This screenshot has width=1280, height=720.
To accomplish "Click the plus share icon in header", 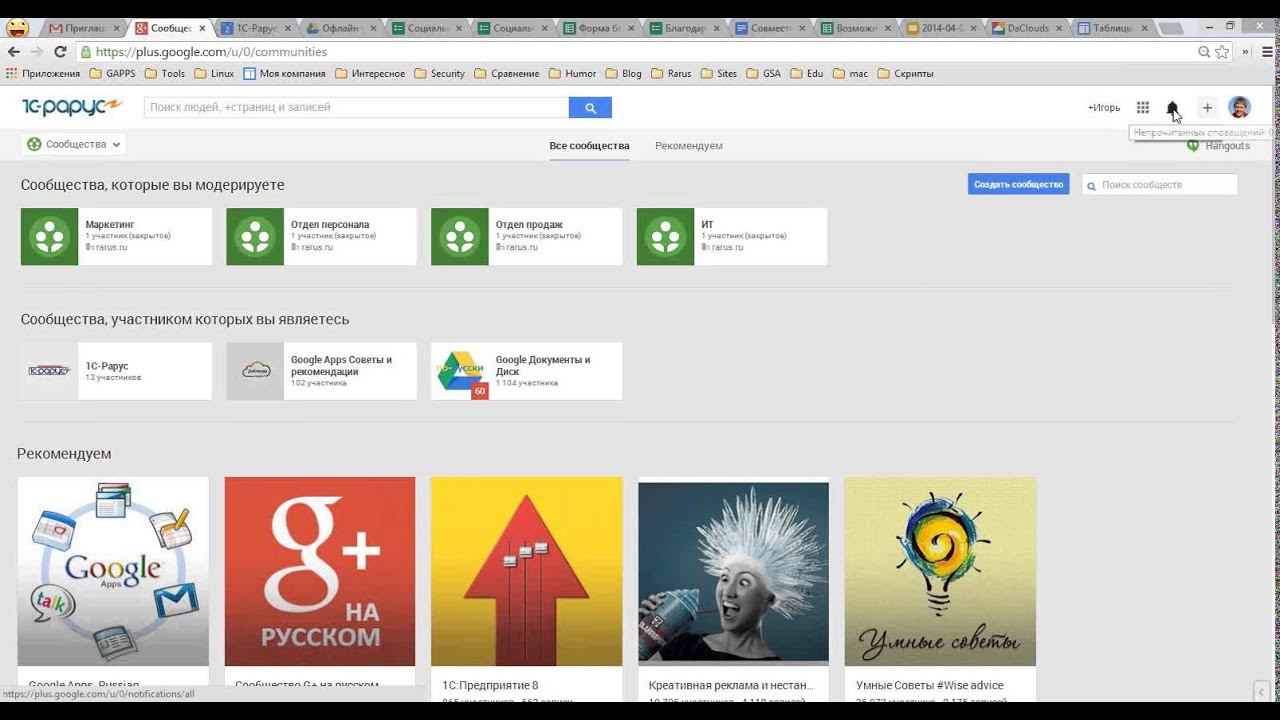I will click(x=1207, y=108).
